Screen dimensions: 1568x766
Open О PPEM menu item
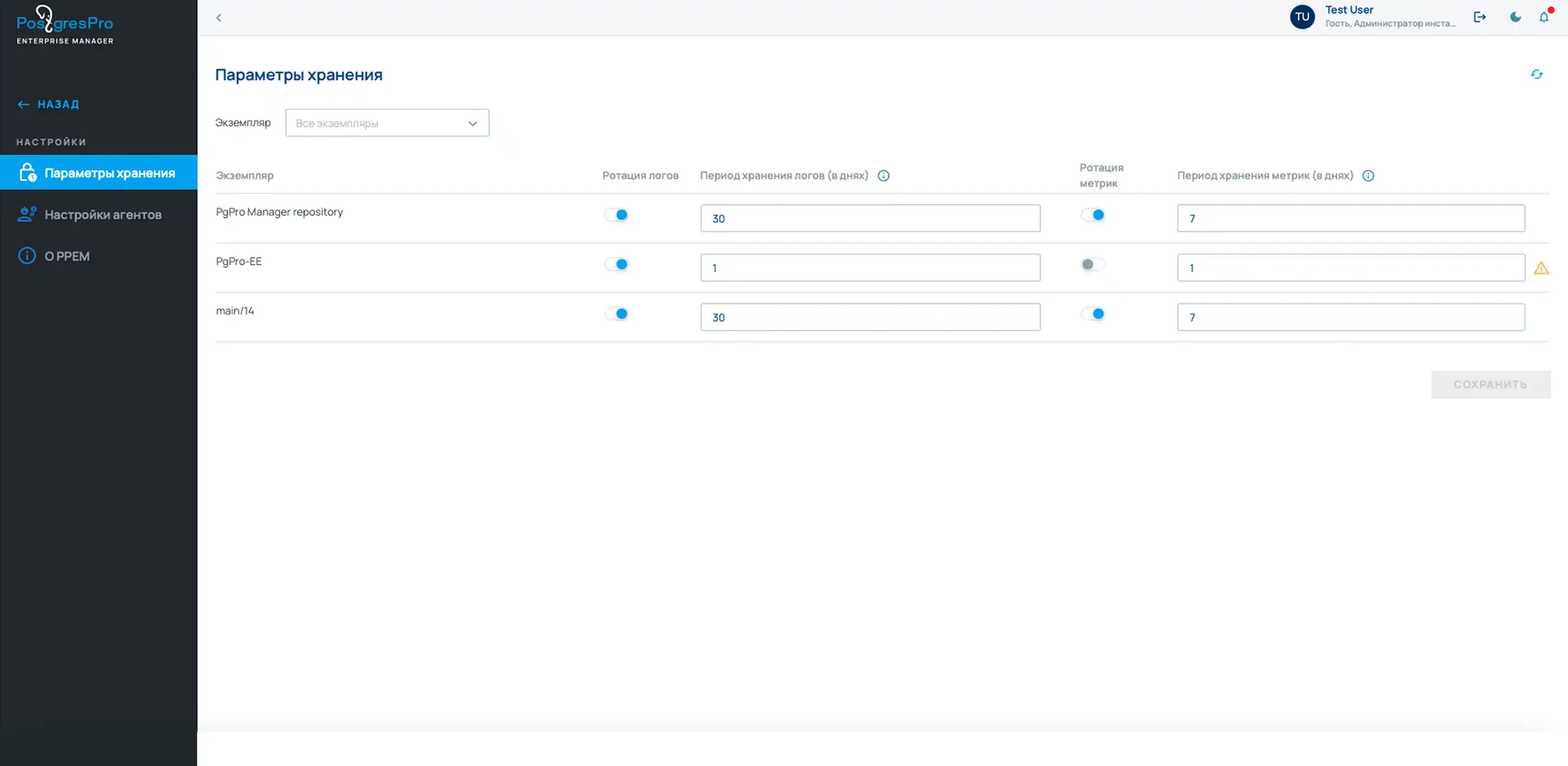point(67,256)
